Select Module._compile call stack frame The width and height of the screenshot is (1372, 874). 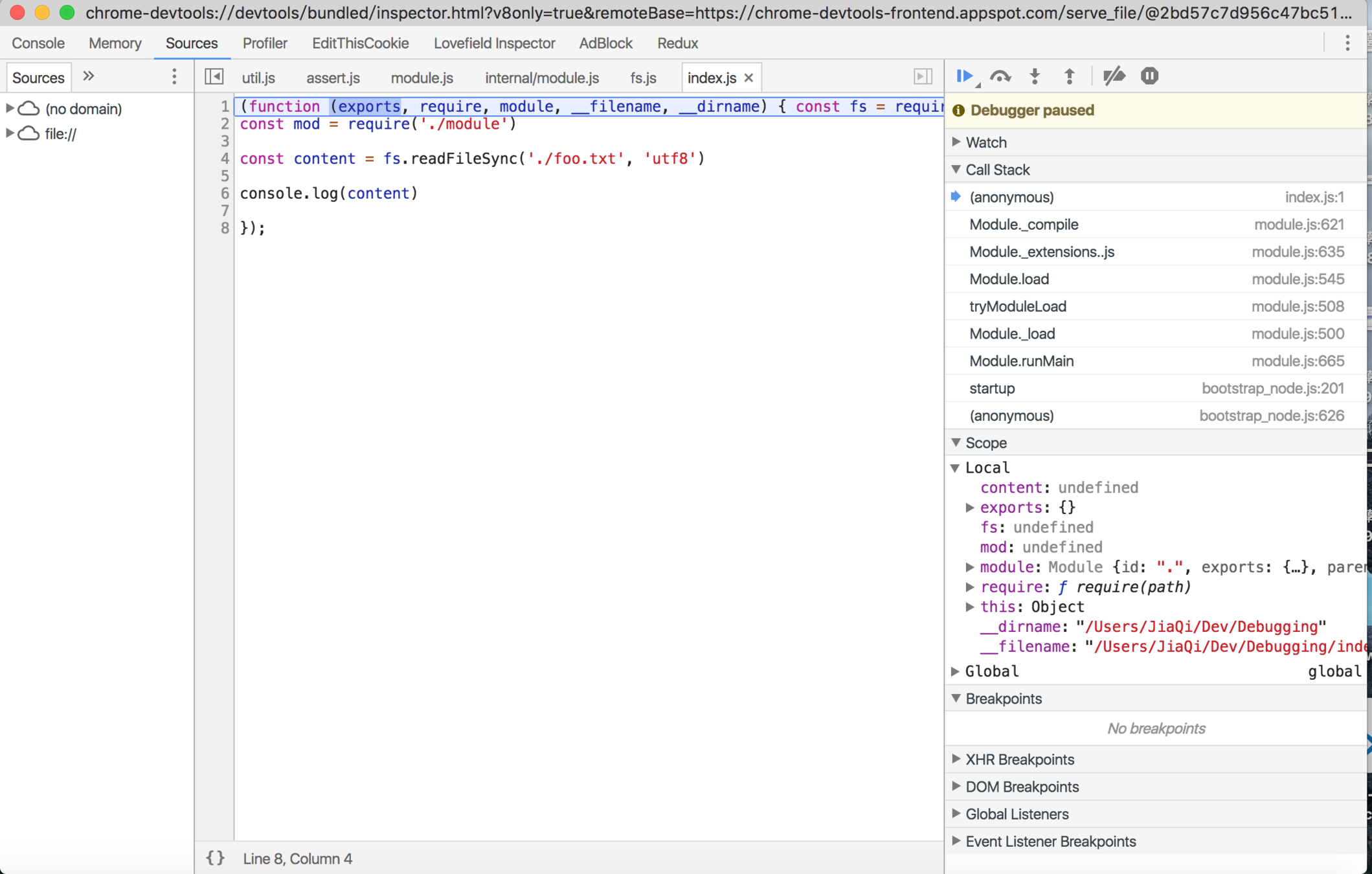click(1024, 225)
